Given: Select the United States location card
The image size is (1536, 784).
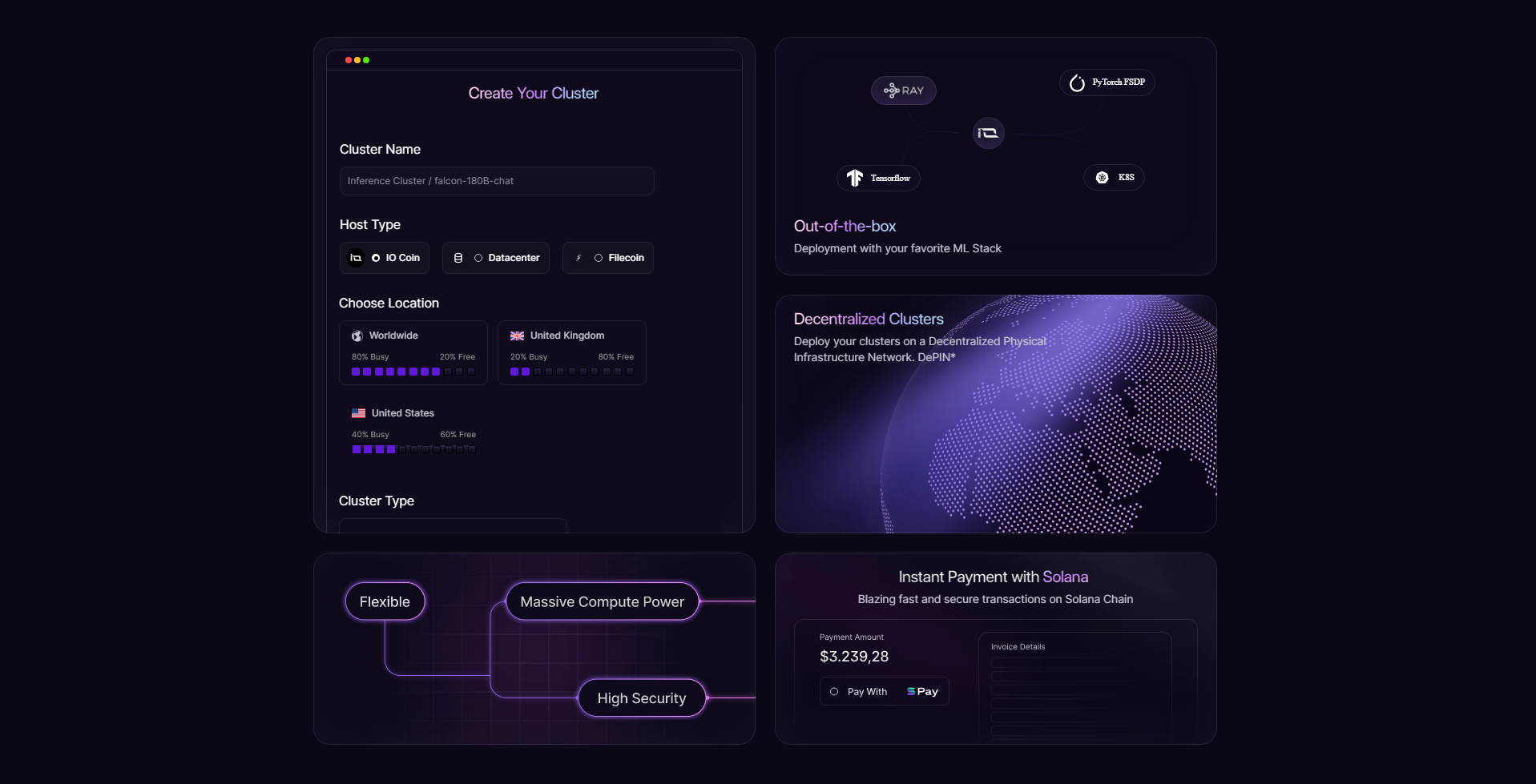Looking at the screenshot, I should tap(413, 430).
